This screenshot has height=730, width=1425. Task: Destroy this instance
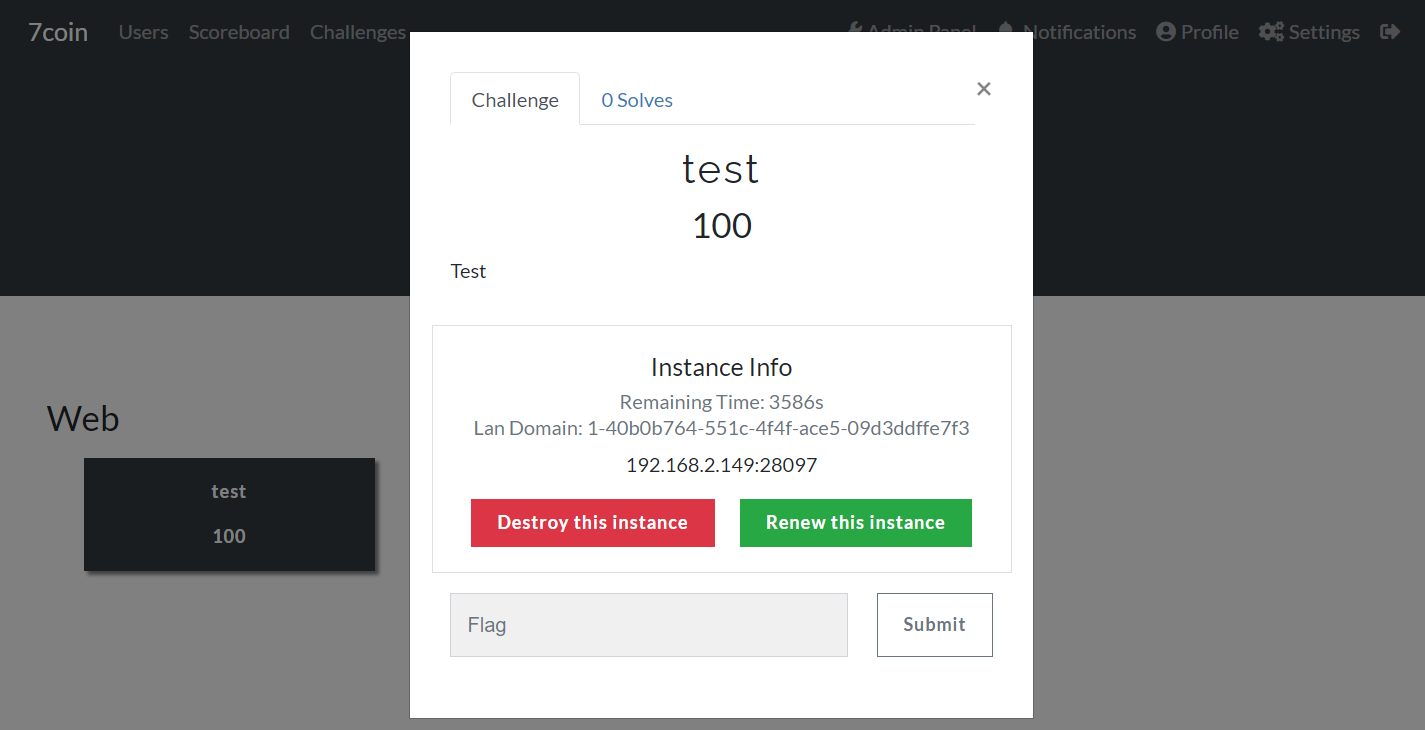point(593,523)
